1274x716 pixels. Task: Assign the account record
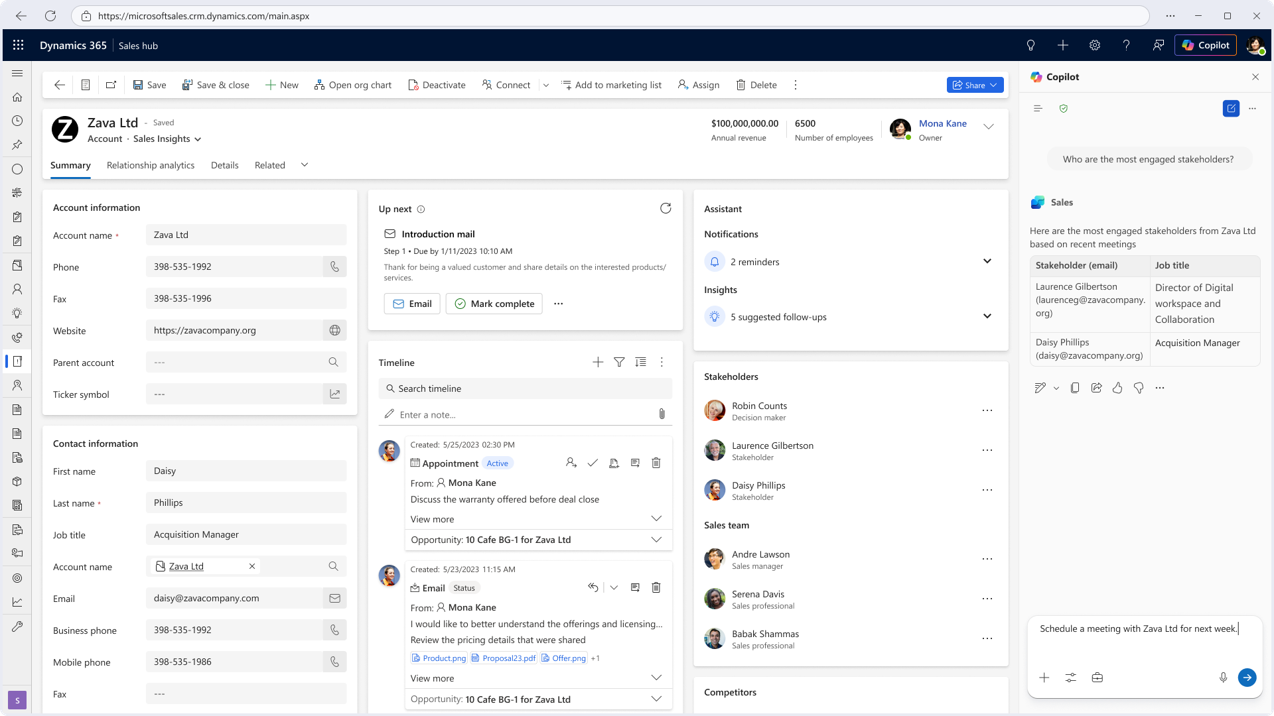coord(699,85)
